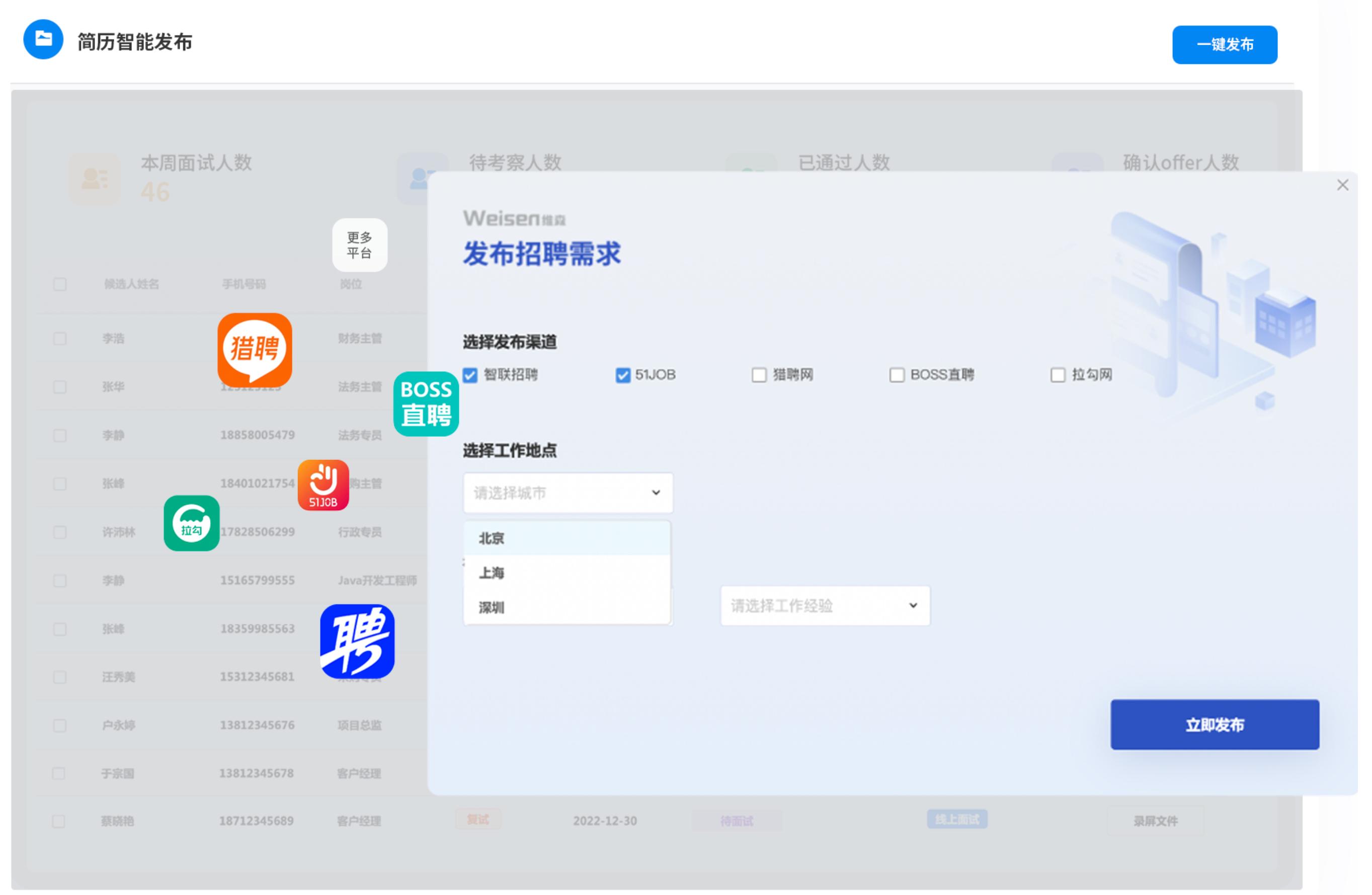Open the 请选择工作经验 dropdown
The height and width of the screenshot is (895, 1372).
tap(824, 605)
